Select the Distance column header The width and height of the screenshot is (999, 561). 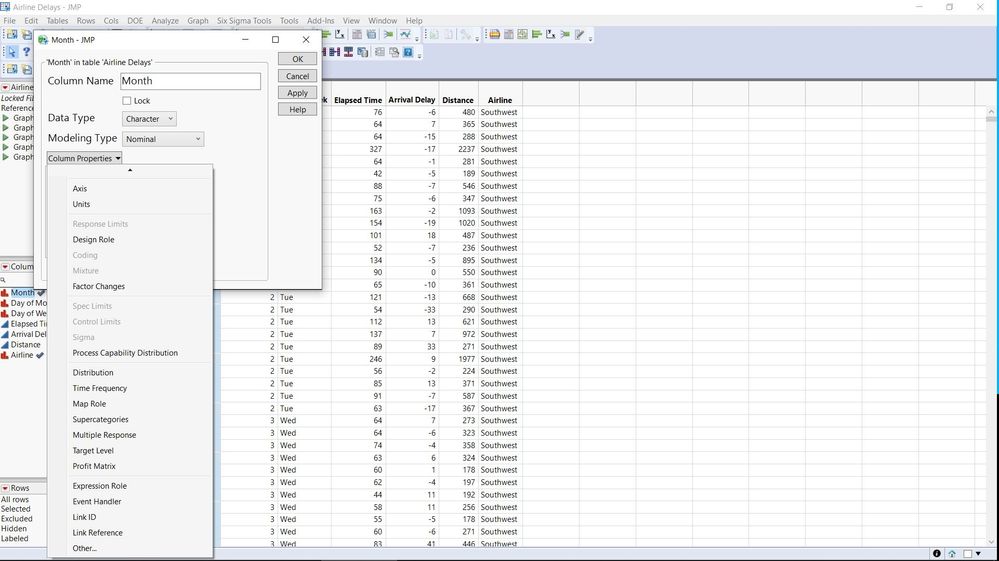point(457,100)
